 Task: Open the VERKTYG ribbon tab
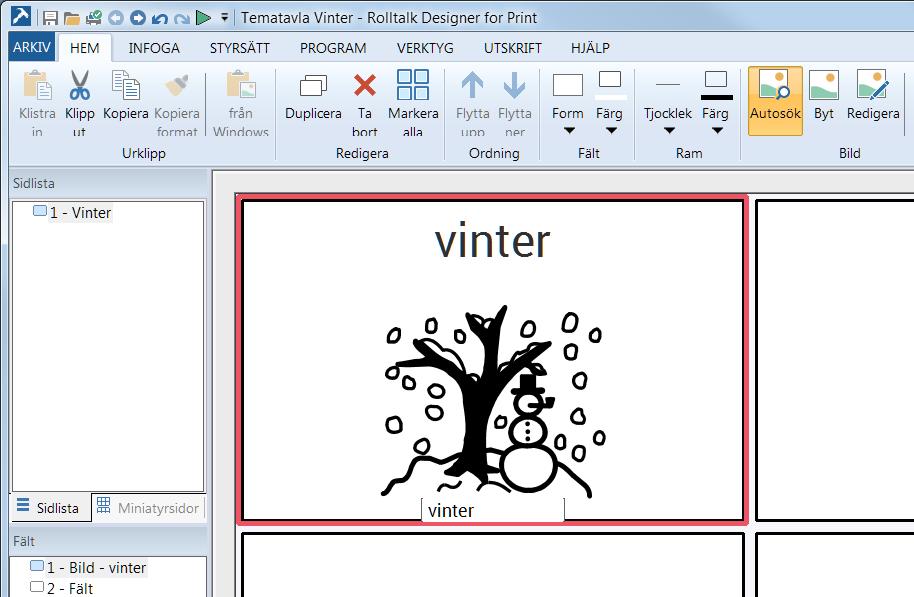tap(425, 48)
